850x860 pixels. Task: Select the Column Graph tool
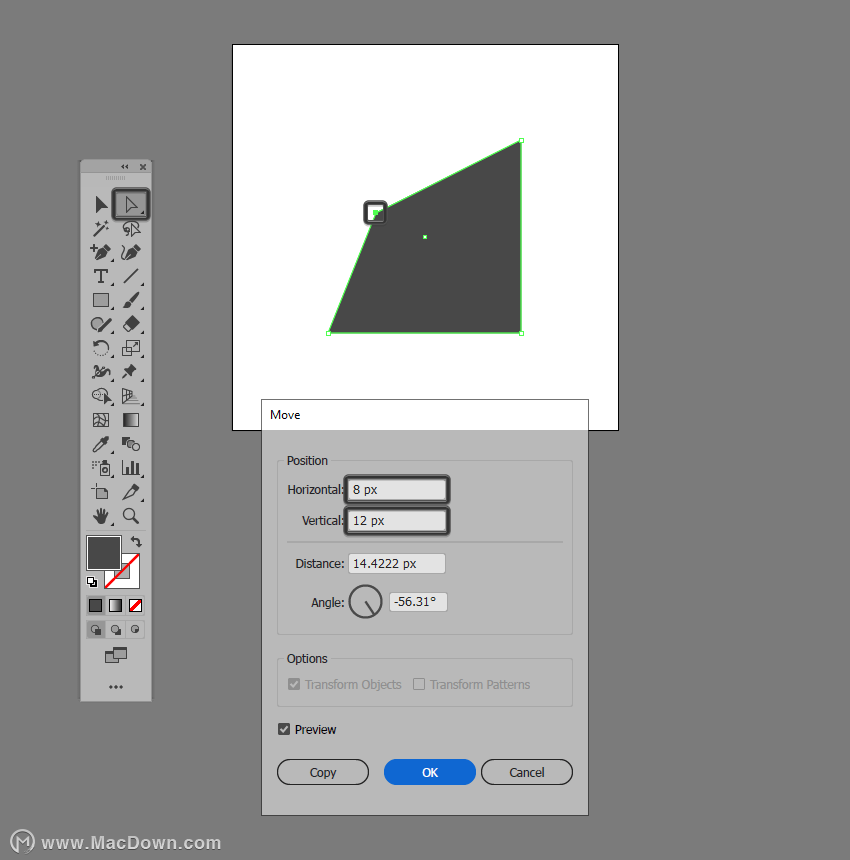pos(131,468)
